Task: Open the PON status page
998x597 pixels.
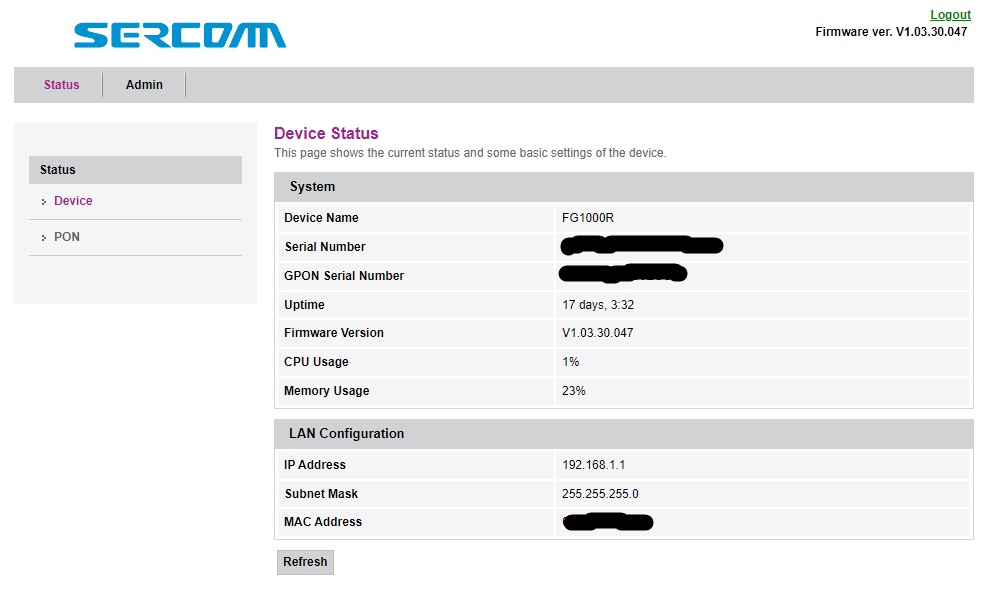Action: click(x=66, y=236)
